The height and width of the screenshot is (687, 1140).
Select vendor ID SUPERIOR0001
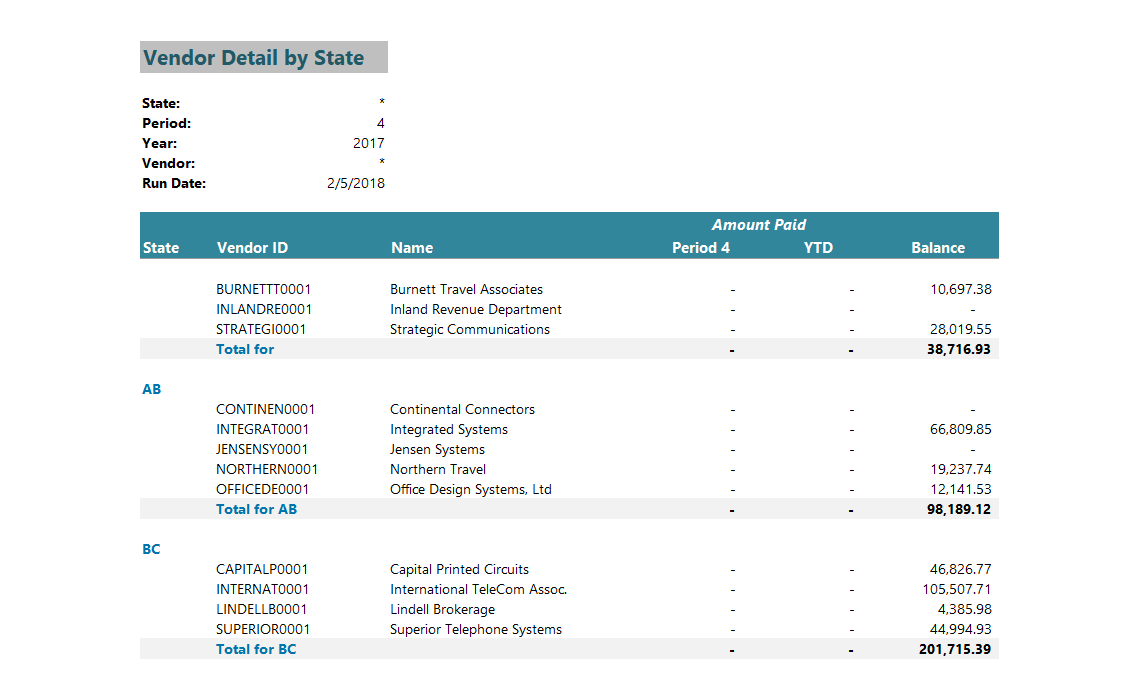pyautogui.click(x=263, y=630)
